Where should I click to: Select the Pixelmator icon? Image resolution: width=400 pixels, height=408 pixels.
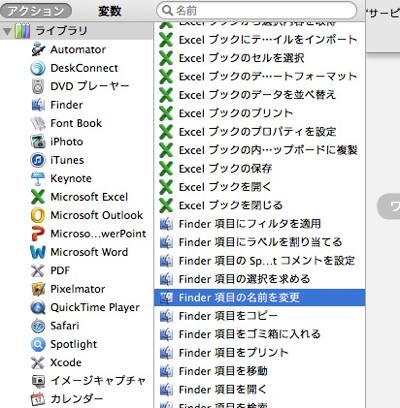click(38, 289)
